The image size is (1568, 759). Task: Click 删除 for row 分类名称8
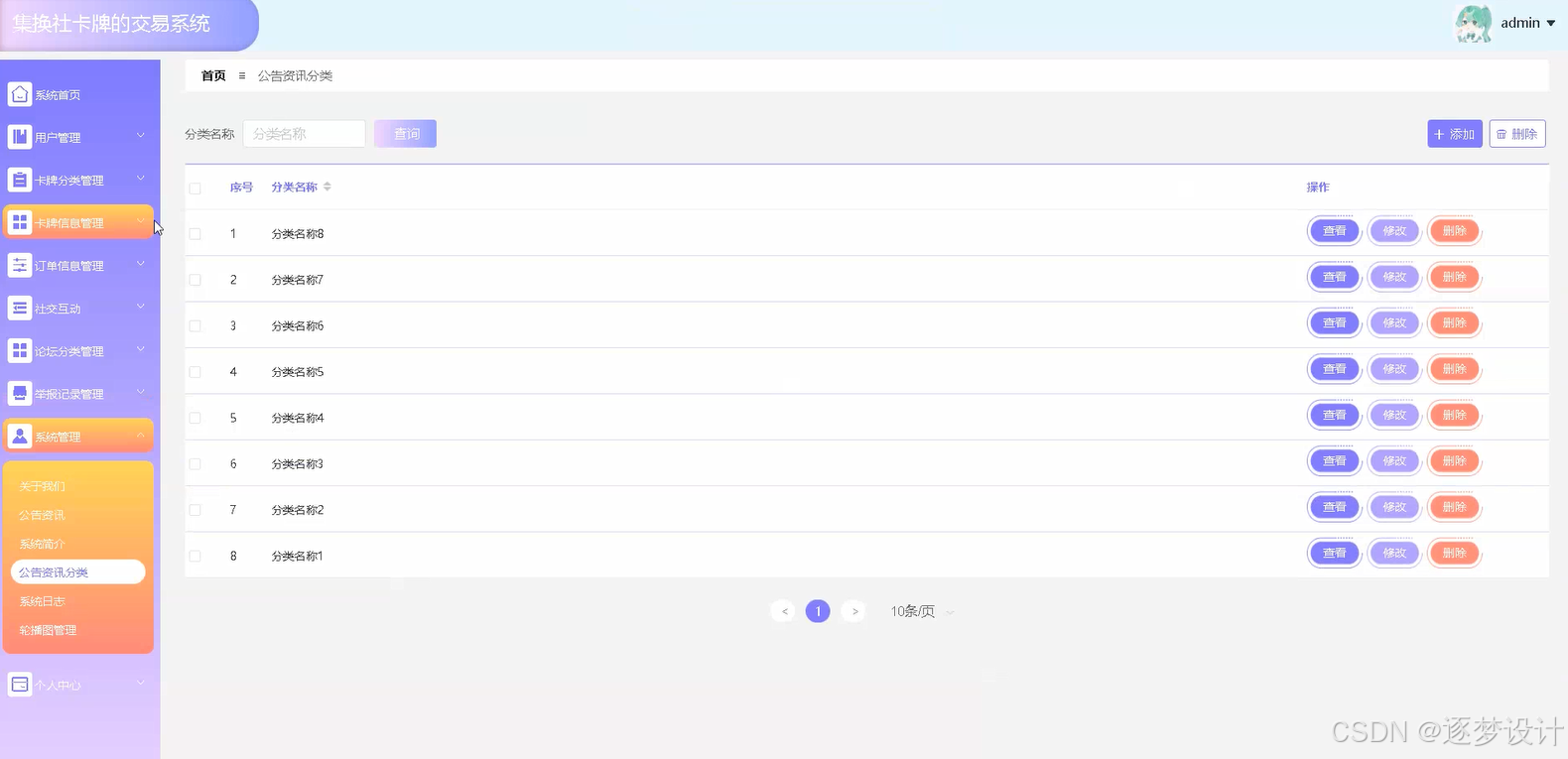tap(1455, 231)
